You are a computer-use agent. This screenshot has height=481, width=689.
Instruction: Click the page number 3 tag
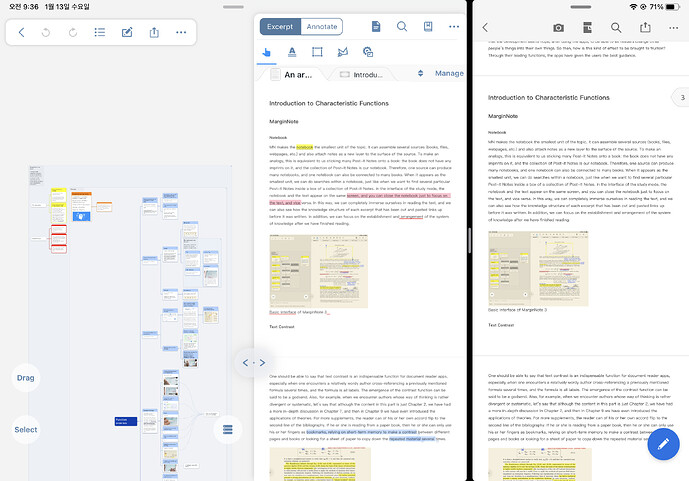681,98
